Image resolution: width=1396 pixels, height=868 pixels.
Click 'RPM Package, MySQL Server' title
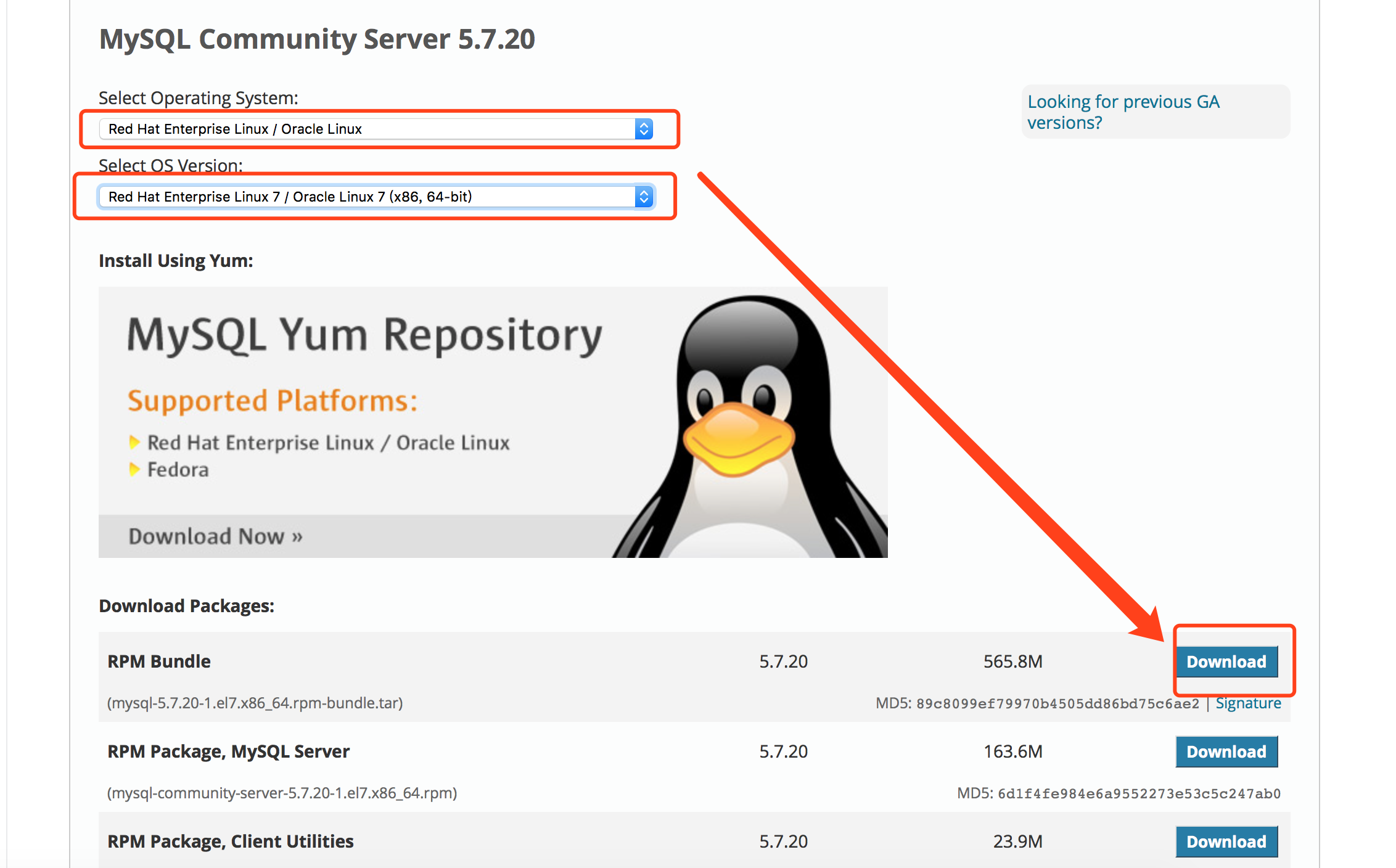(x=228, y=751)
